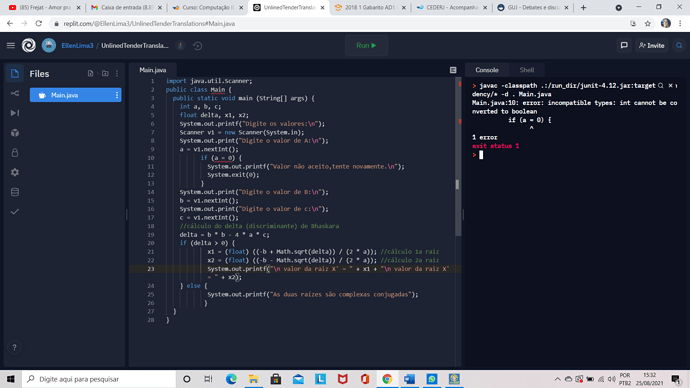Open the Secrets lock sidebar icon
The width and height of the screenshot is (690, 388).
pos(15,153)
